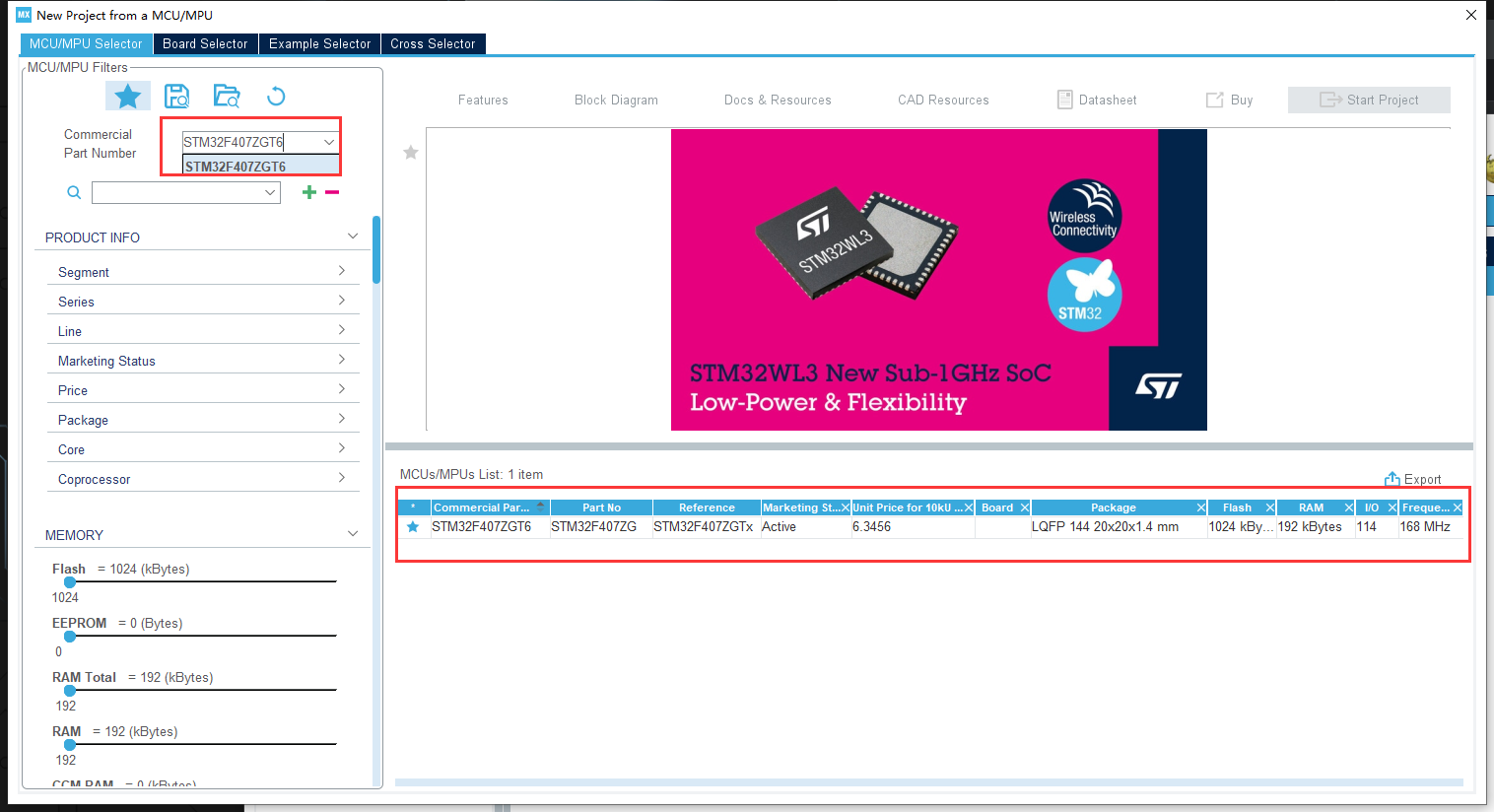Viewport: 1494px width, 812px height.
Task: Click the RAM slider handle
Action: (x=70, y=745)
